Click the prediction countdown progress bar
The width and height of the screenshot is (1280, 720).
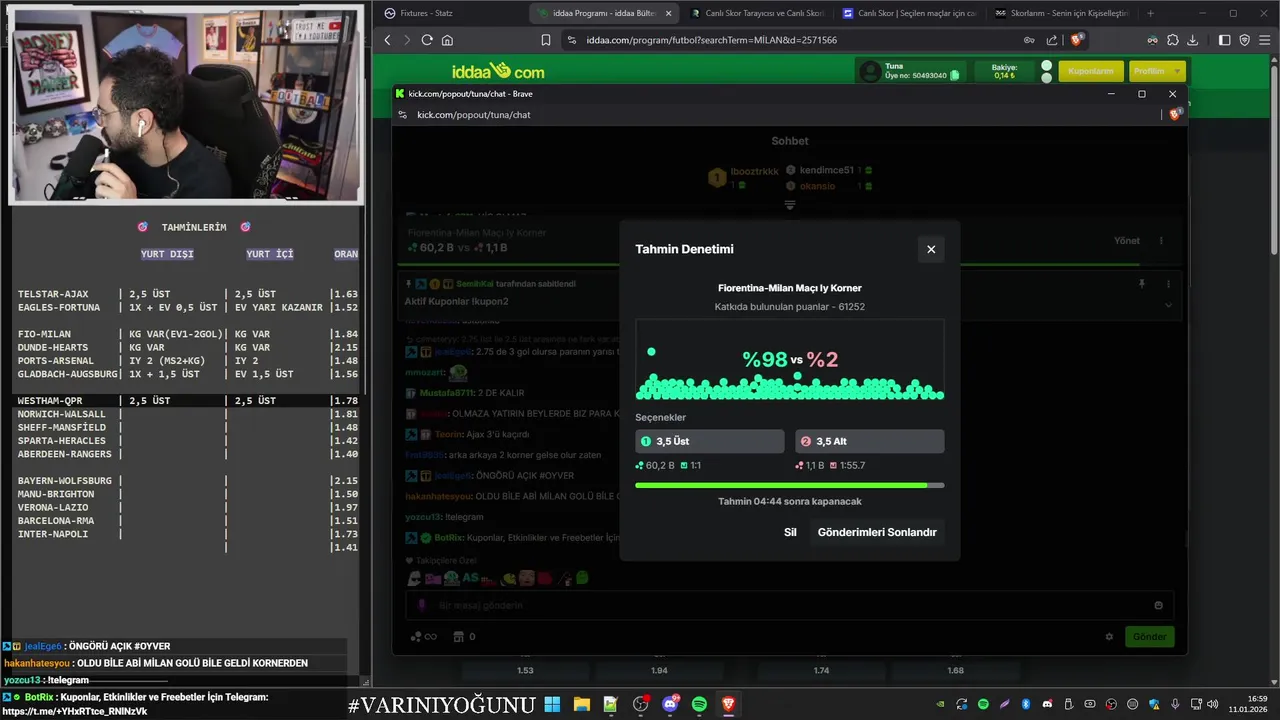[x=790, y=485]
